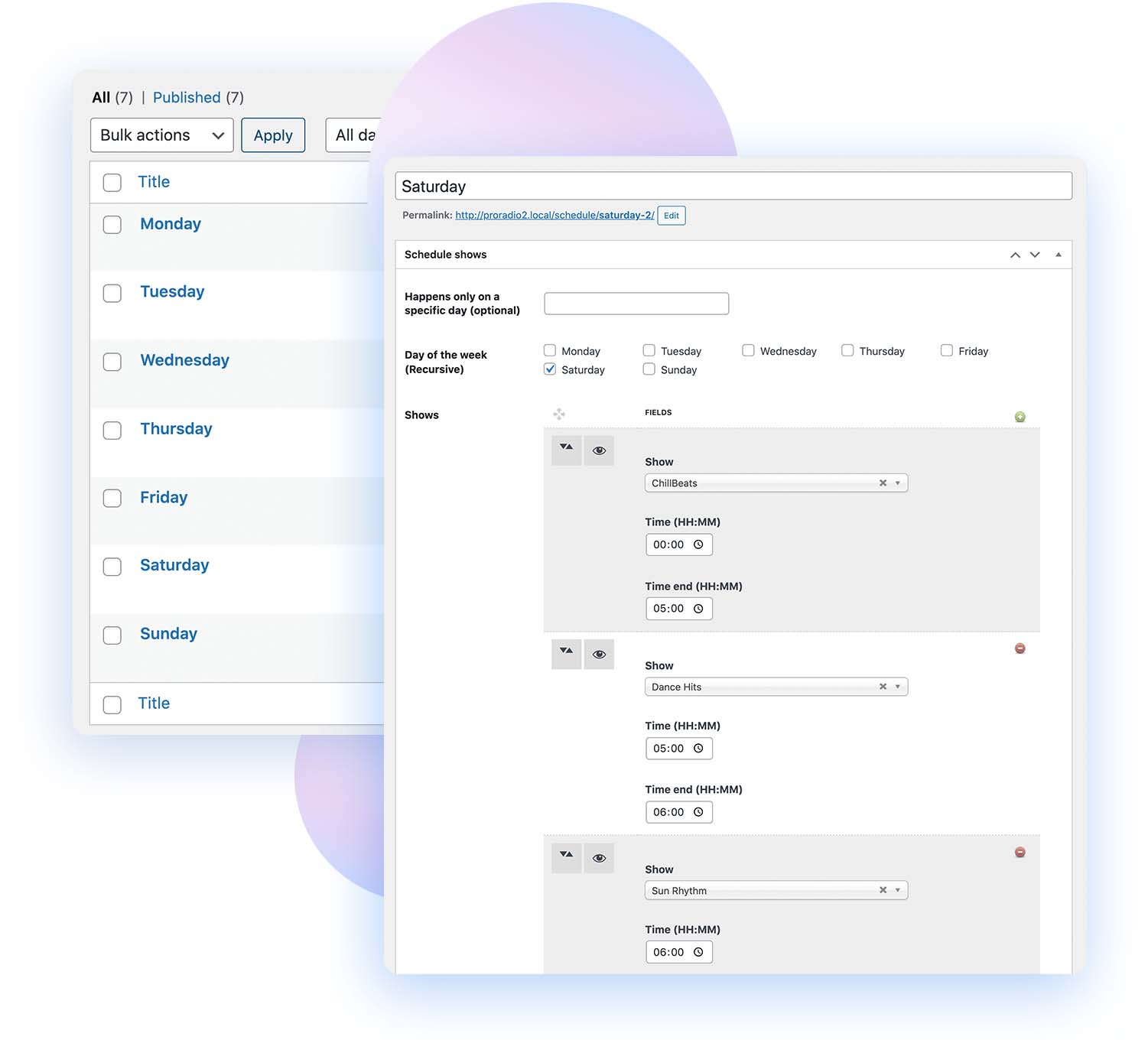Move the Schedule shows panel up
This screenshot has height=1056, width=1148.
[1015, 255]
